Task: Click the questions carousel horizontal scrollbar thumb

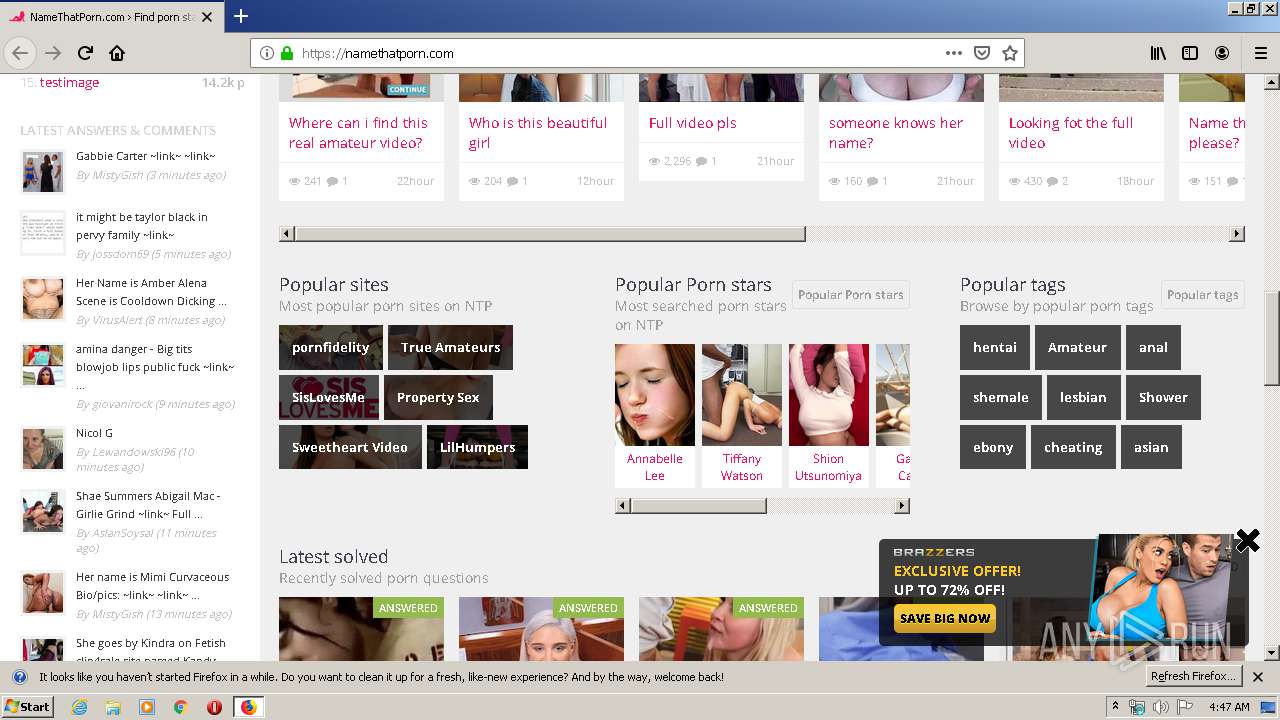Action: point(550,234)
